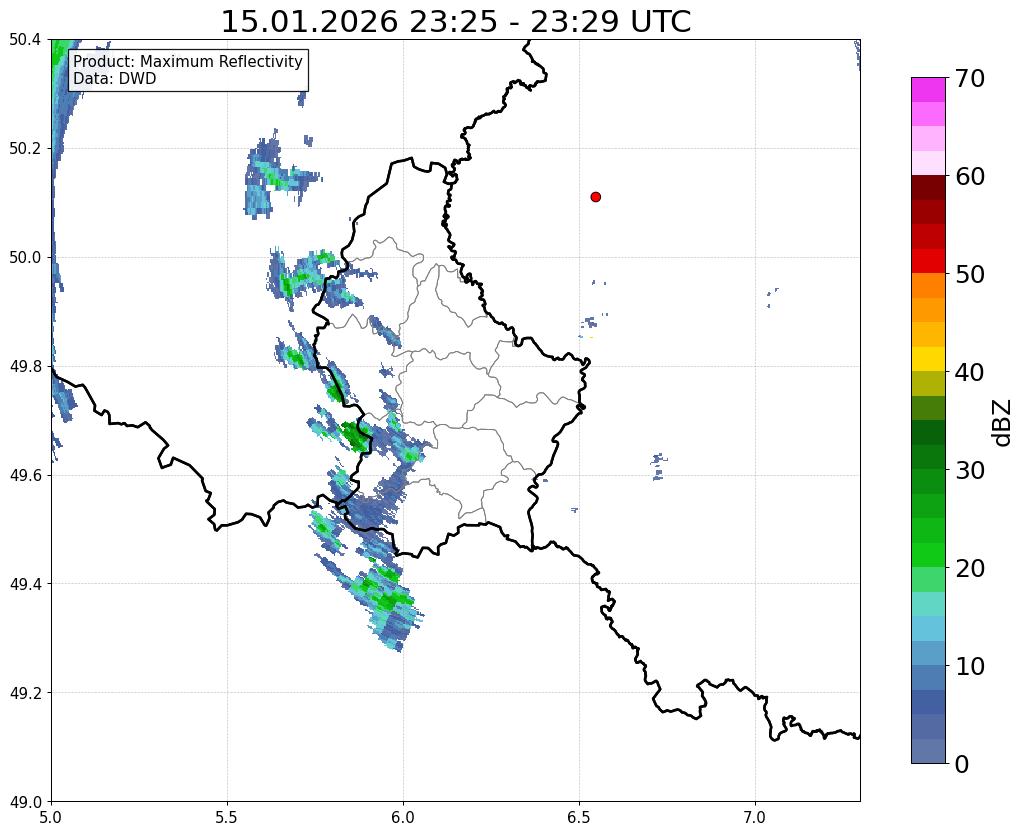Click the latitude axis label '49.0'
This screenshot has height=834, width=1023.
[x=25, y=802]
